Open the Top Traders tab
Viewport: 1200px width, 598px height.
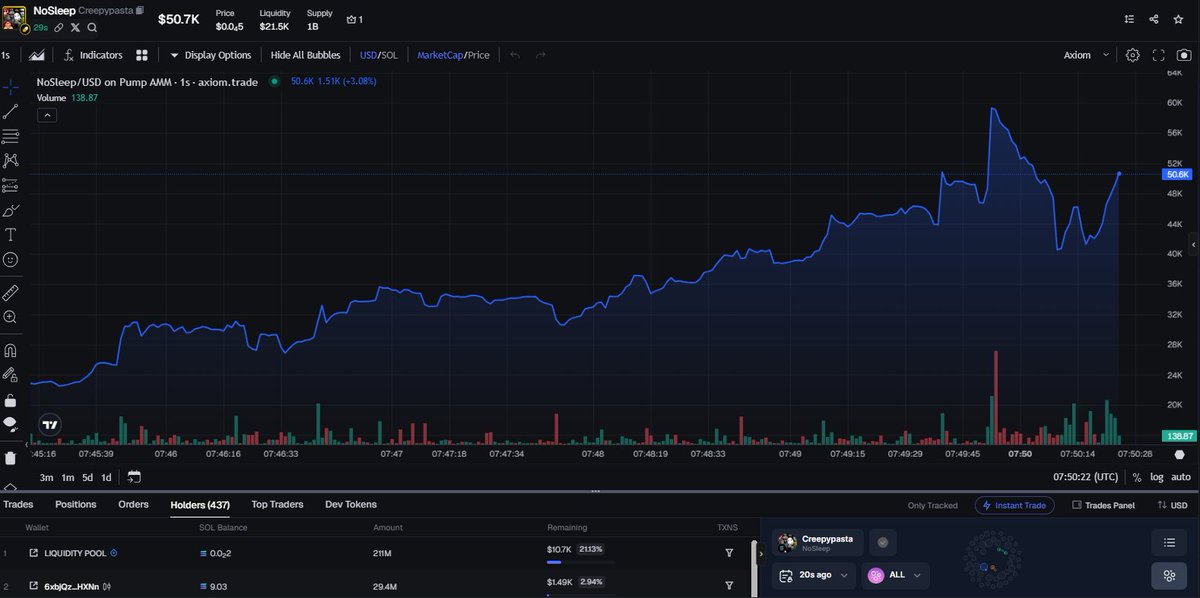[277, 505]
